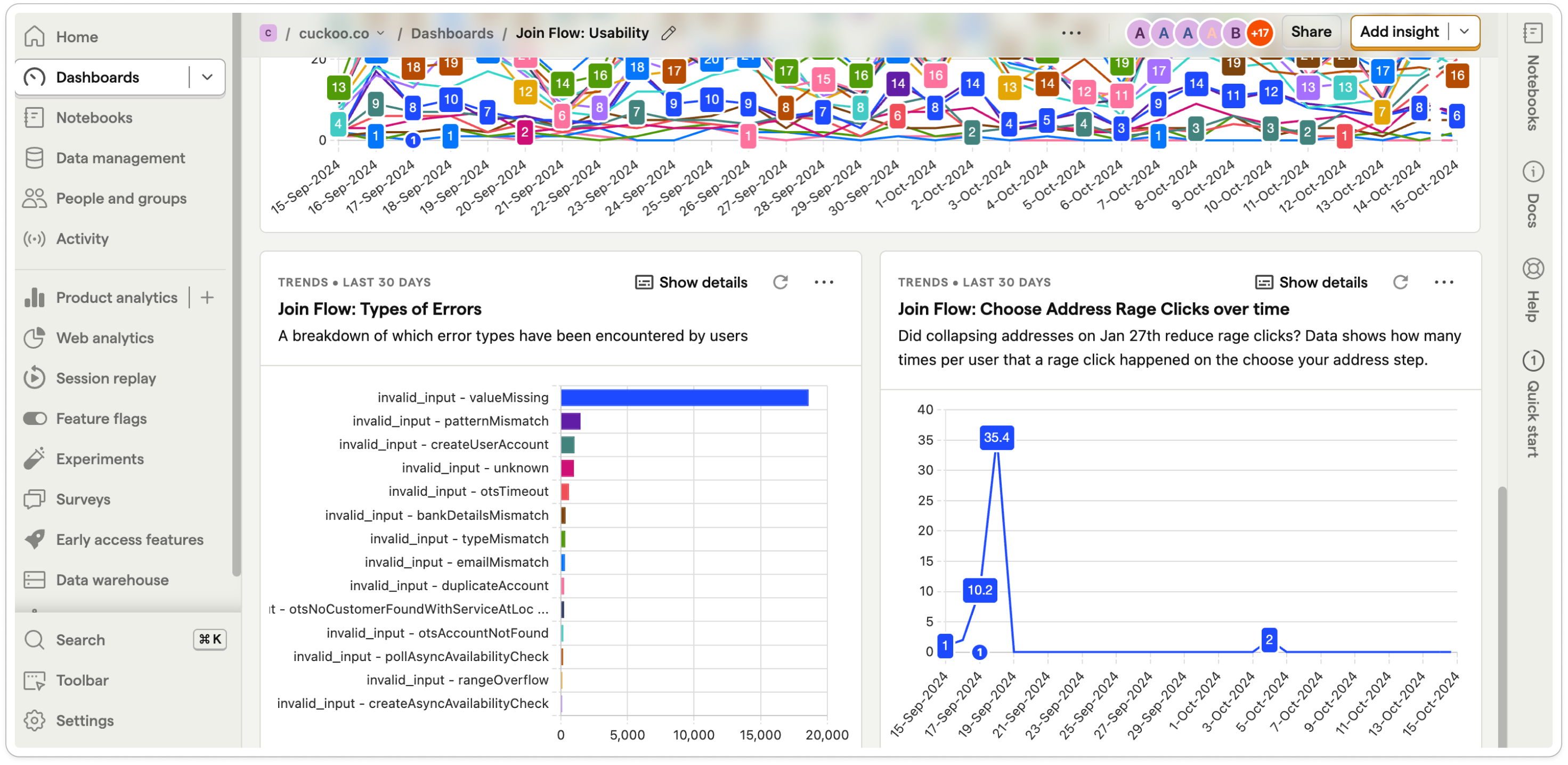Click the 35.4 data point label
This screenshot has height=765, width=1568.
point(996,437)
